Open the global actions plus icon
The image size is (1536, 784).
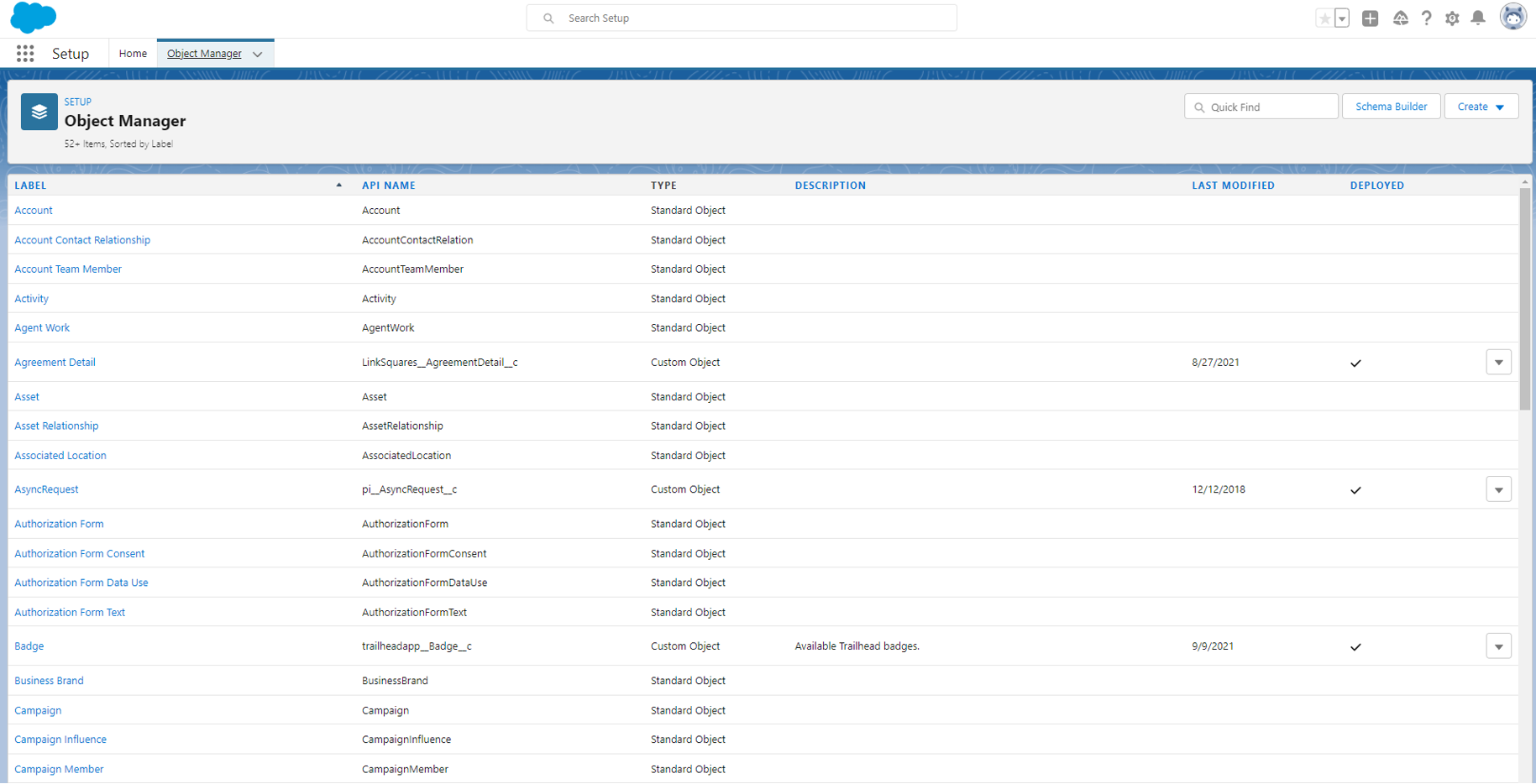point(1370,18)
